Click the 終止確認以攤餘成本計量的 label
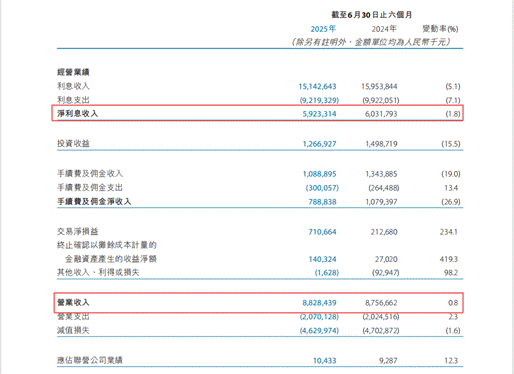The height and width of the screenshot is (374, 514). 107,245
